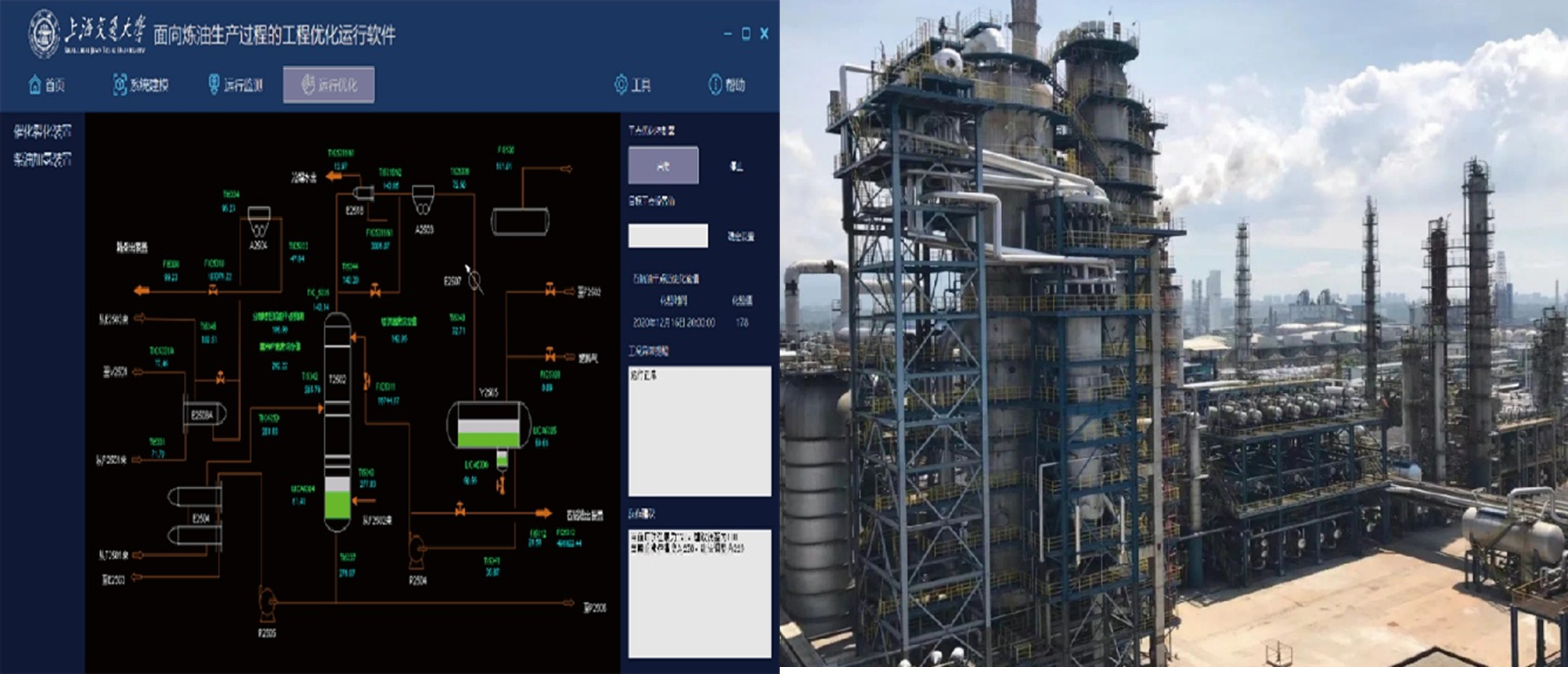Open the 运行监测 monitoring tab
1568x674 pixels.
point(235,85)
